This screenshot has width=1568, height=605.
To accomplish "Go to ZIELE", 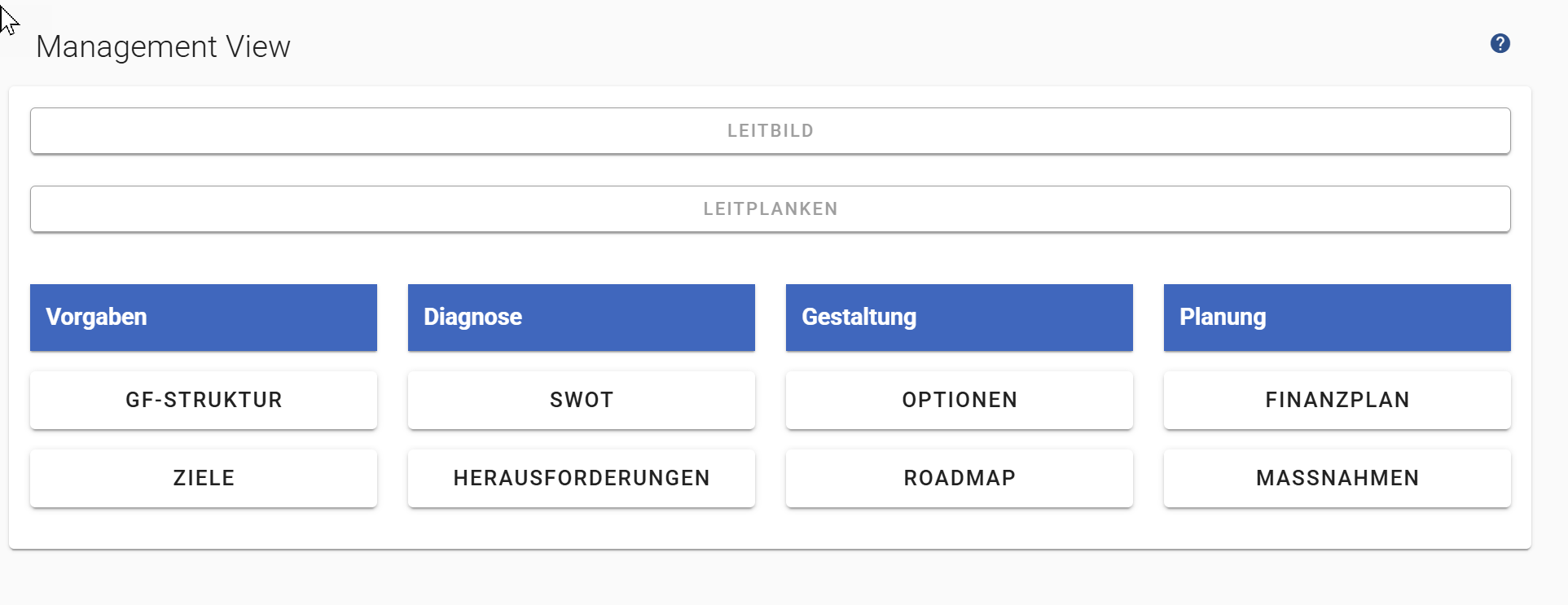I will click(203, 478).
